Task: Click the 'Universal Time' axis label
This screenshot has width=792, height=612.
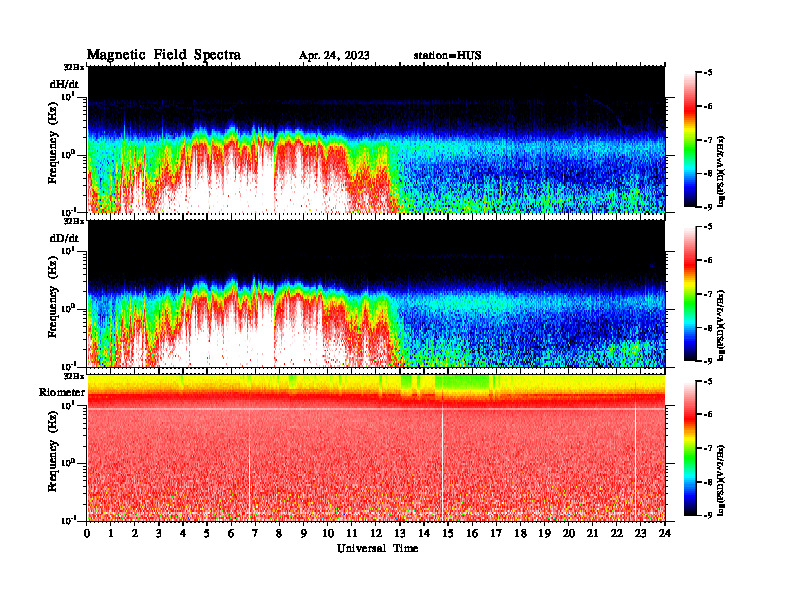Action: click(377, 548)
